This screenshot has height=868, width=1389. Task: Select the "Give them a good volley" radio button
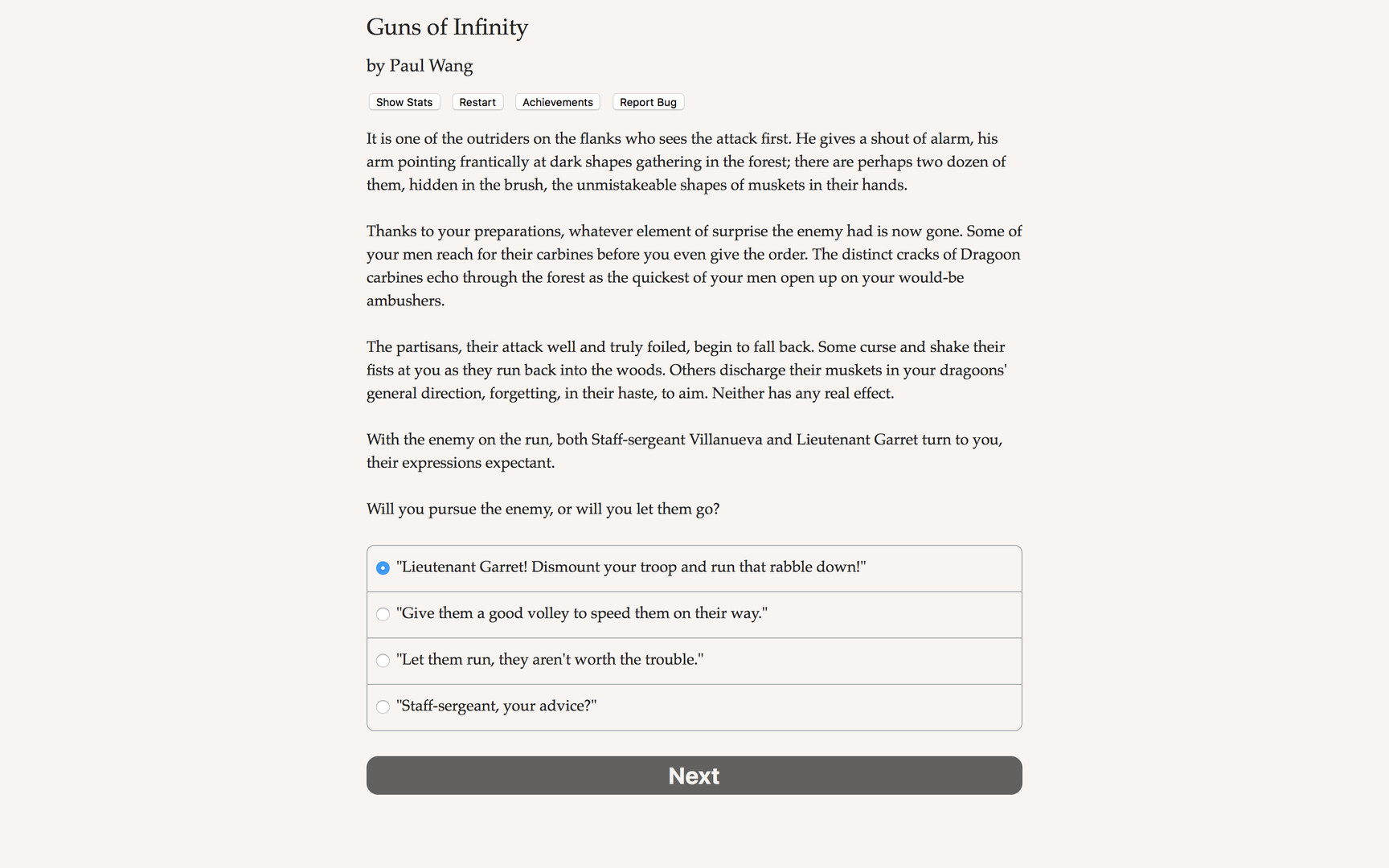383,614
